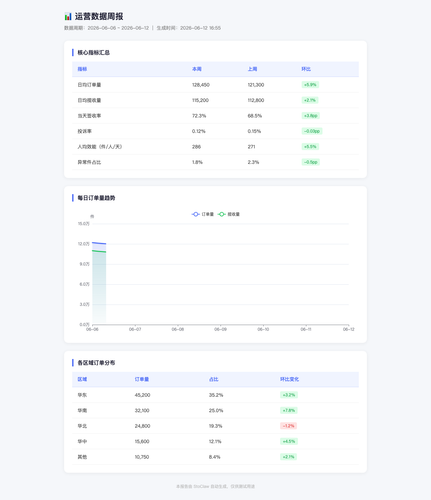Click the 本周 column header

point(197,69)
